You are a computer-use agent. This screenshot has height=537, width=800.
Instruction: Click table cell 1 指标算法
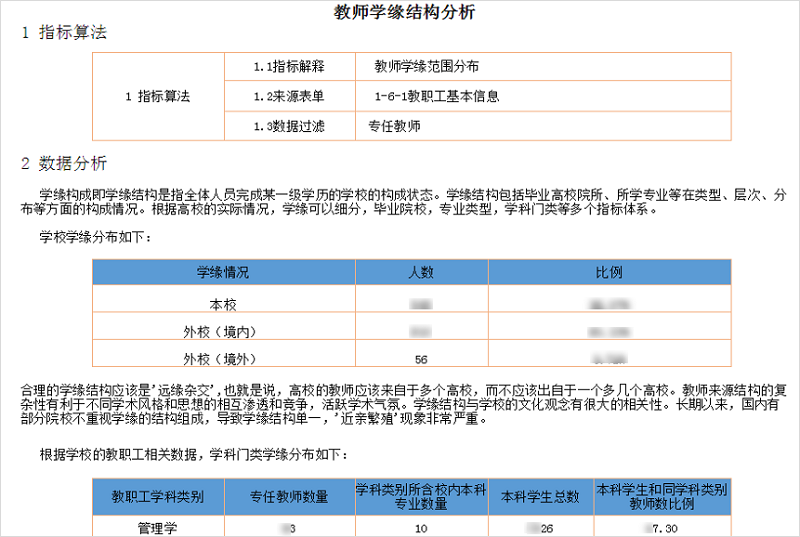click(x=158, y=96)
